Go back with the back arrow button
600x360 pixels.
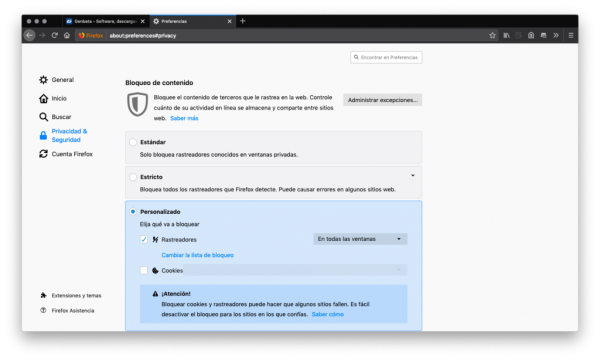pos(29,36)
